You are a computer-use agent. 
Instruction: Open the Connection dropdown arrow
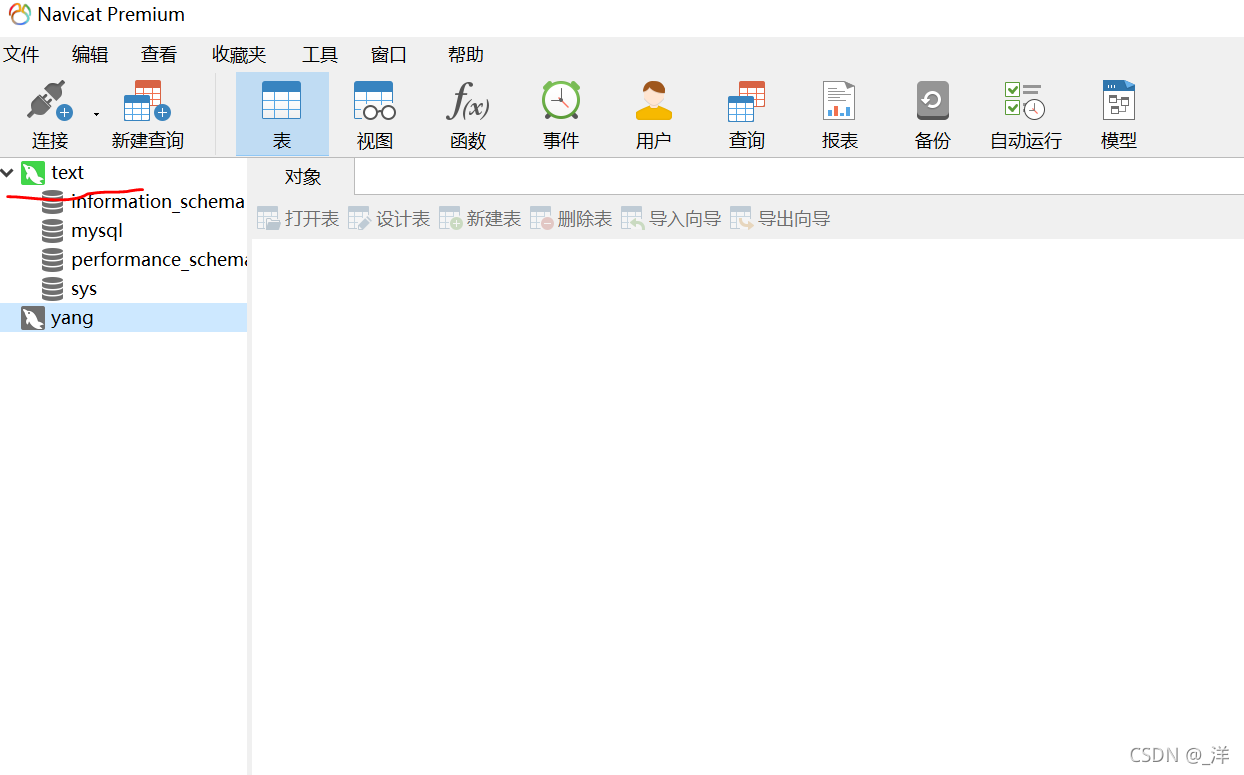pos(97,114)
